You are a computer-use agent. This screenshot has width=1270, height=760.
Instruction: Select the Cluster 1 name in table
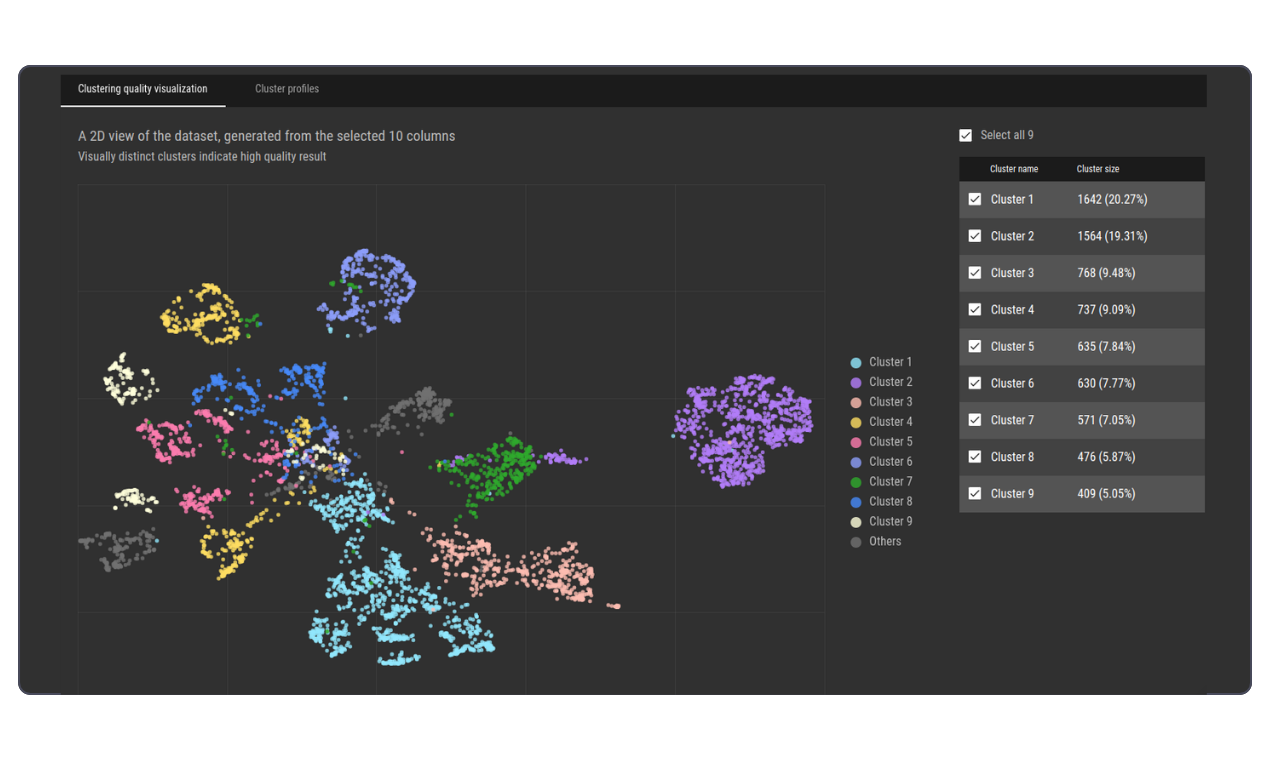tap(1012, 199)
